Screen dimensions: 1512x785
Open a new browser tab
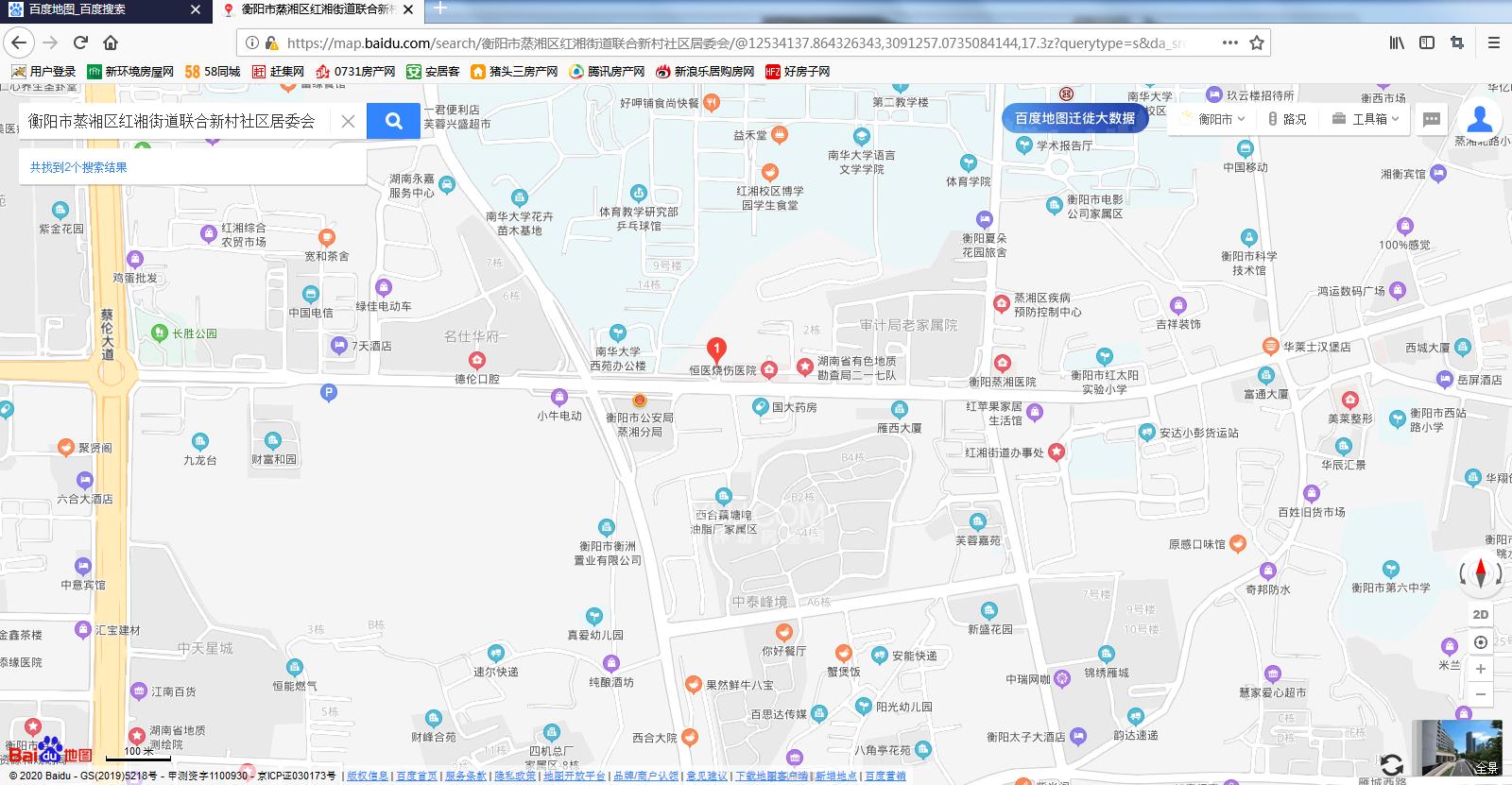click(x=439, y=9)
